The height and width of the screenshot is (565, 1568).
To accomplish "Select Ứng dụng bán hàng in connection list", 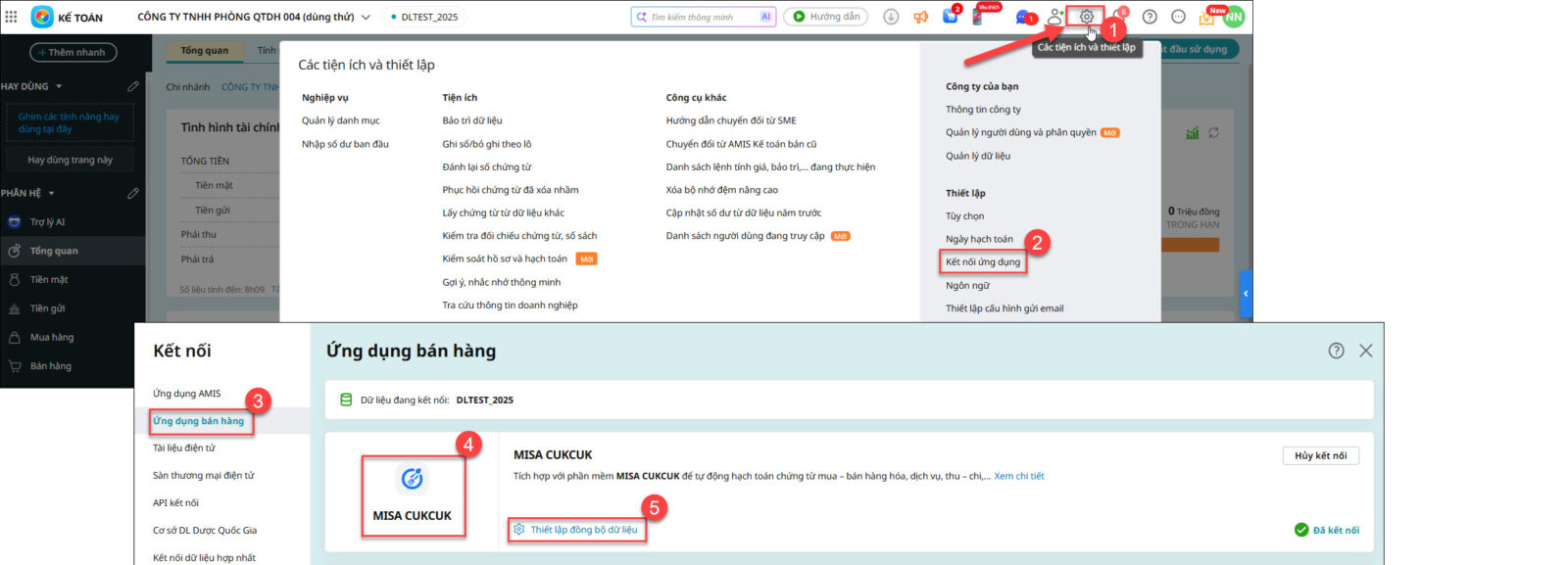I will 199,421.
